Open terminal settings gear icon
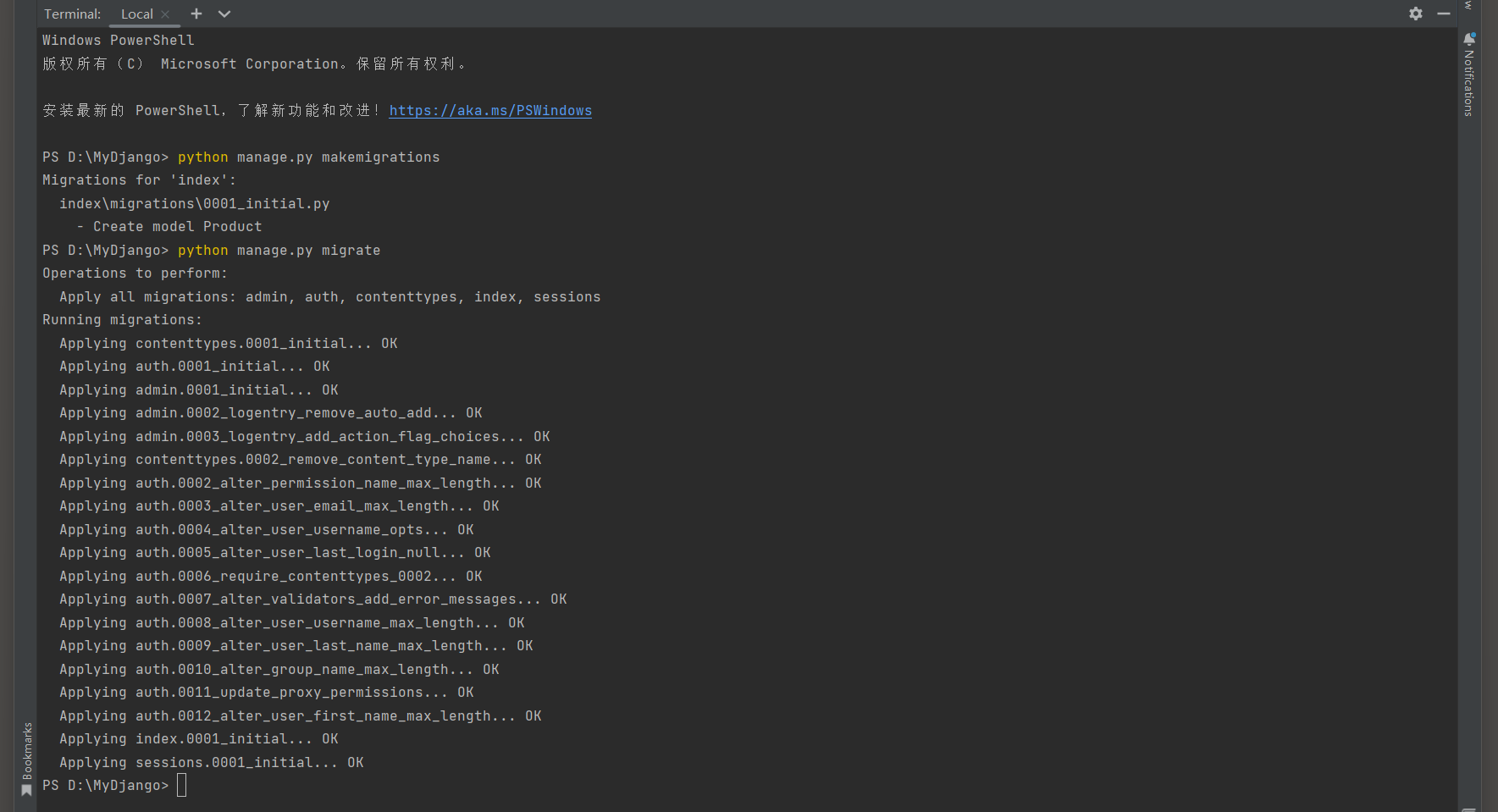This screenshot has width=1498, height=812. point(1416,14)
